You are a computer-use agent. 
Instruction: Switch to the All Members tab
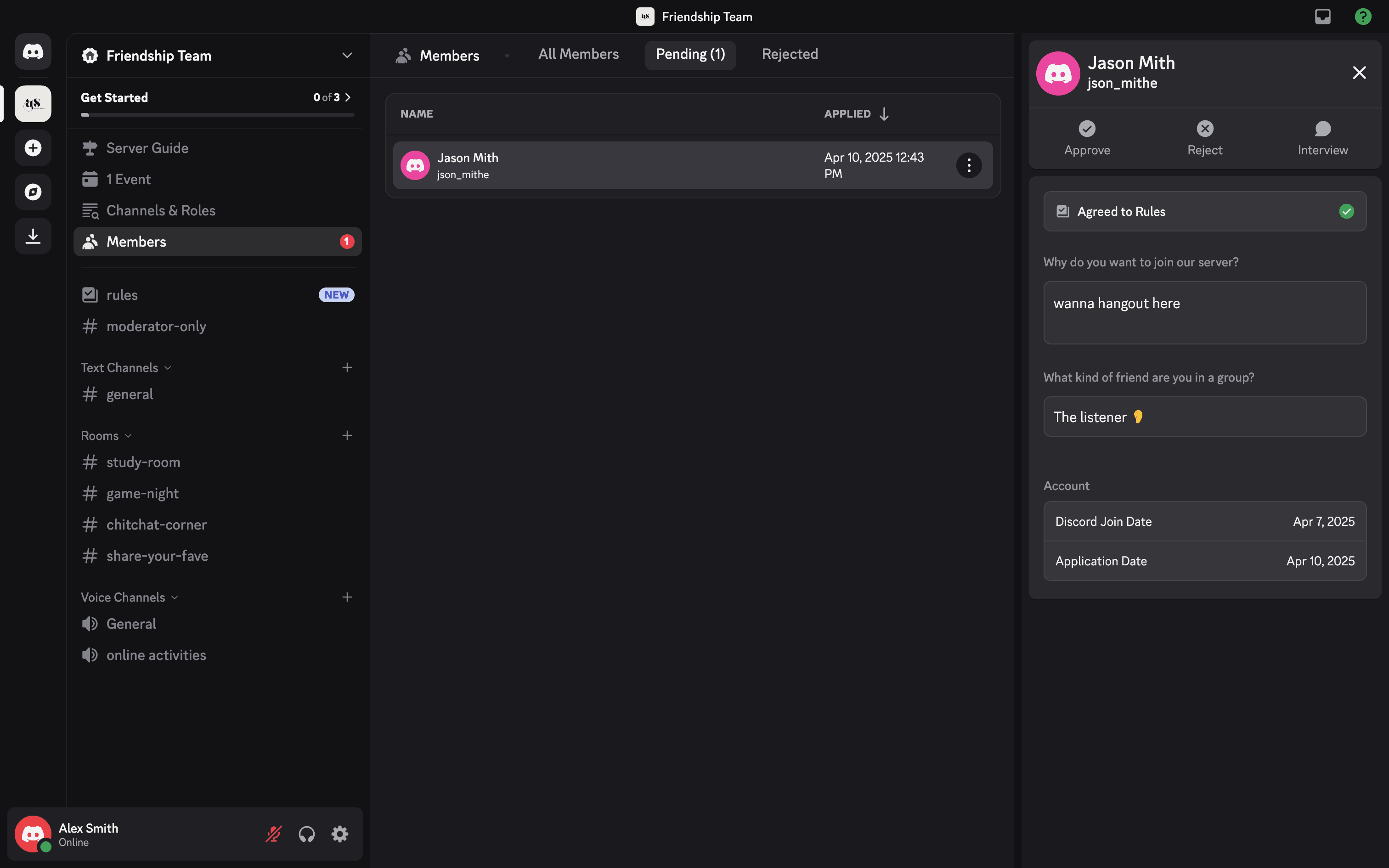click(578, 54)
